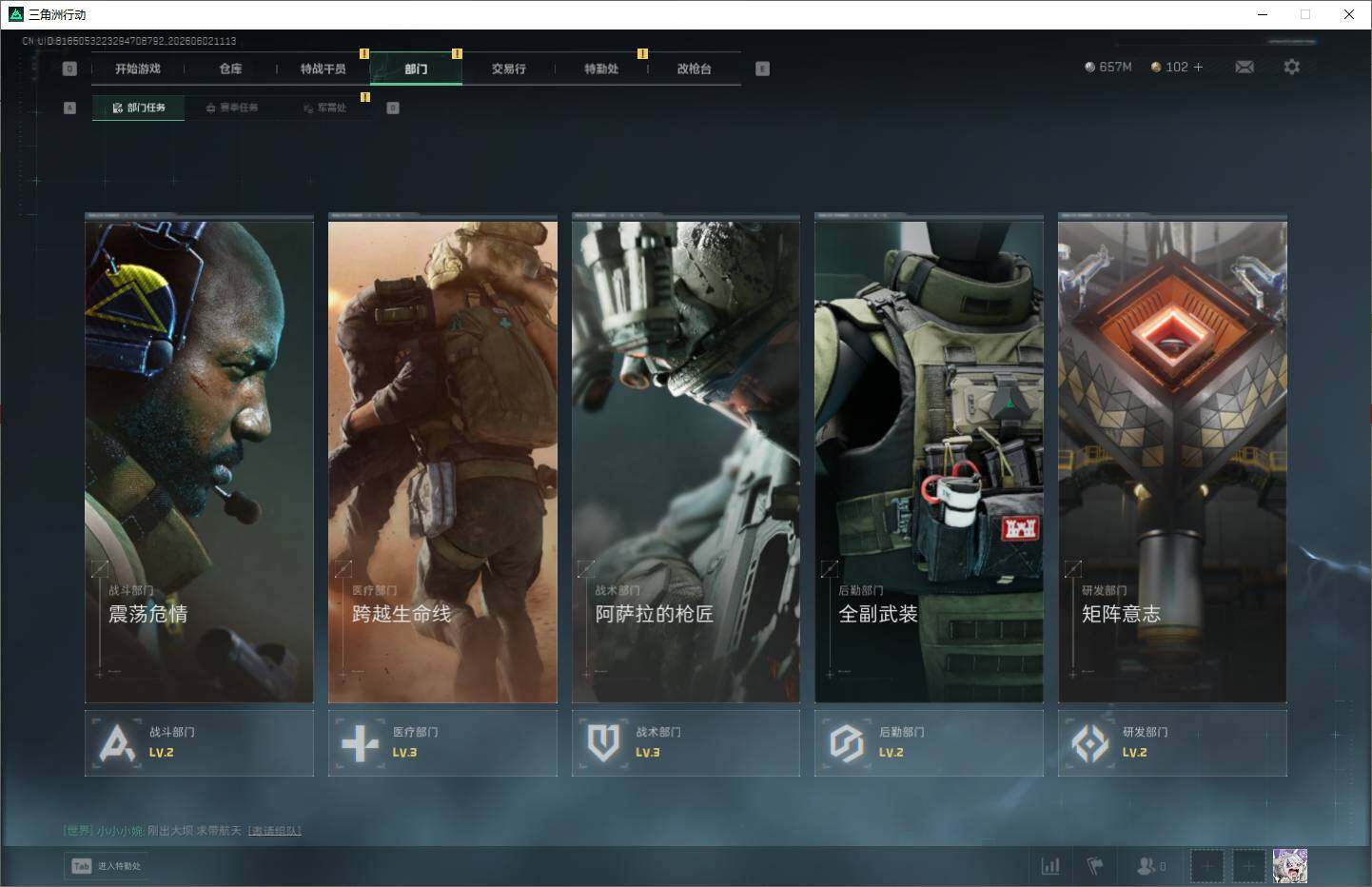
Task: Select the 部门 departments tab
Action: 416,69
